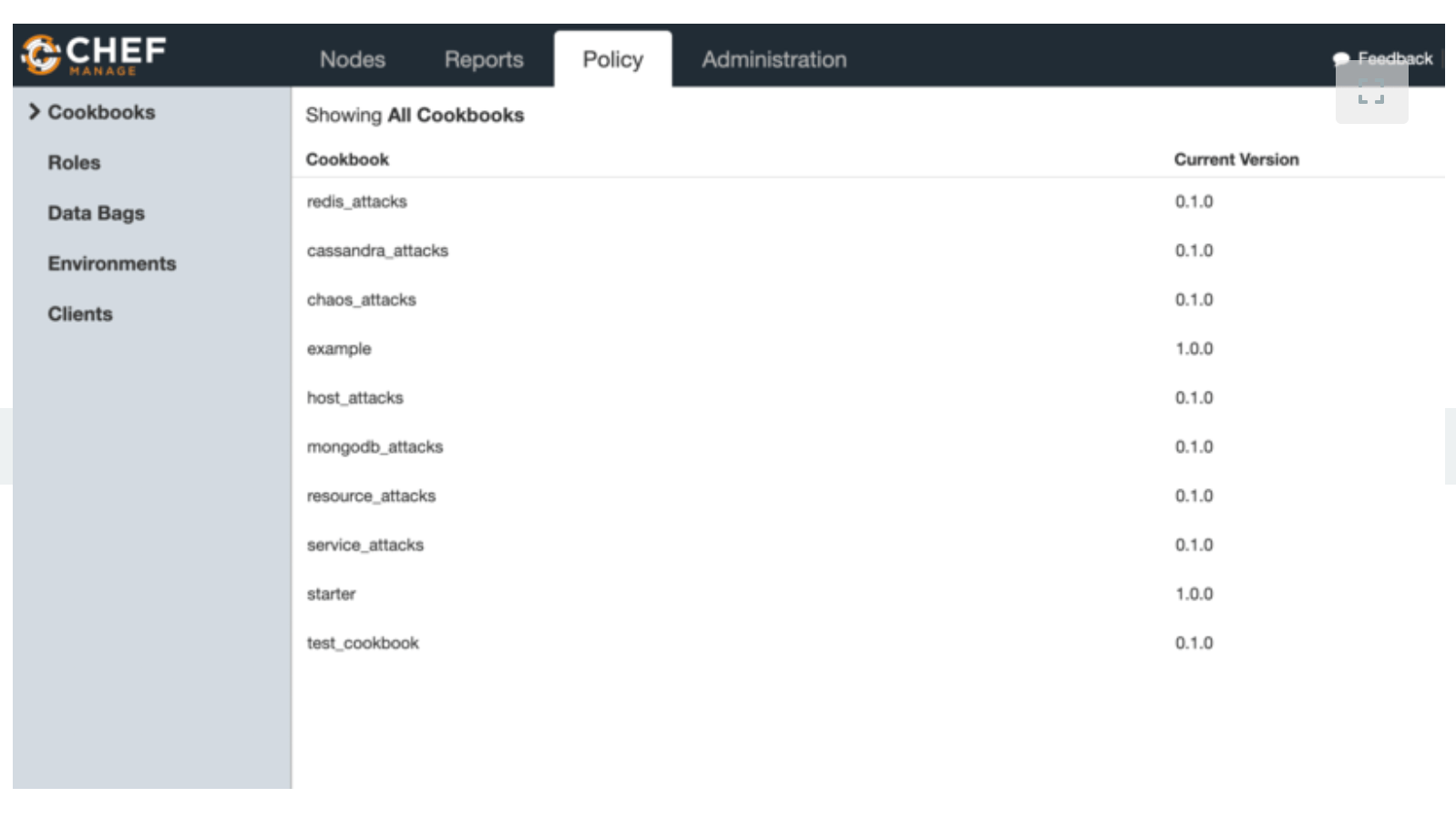Image resolution: width=1456 pixels, height=818 pixels.
Task: Switch to the Reports tab
Action: click(483, 60)
